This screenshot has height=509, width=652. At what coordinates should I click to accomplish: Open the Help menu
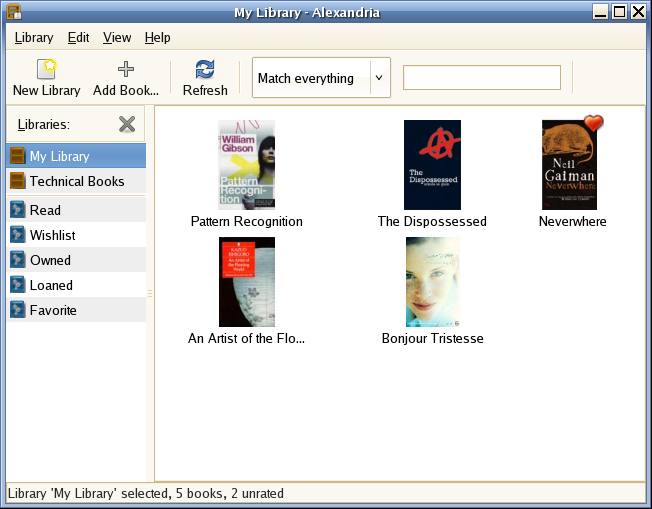coord(158,37)
